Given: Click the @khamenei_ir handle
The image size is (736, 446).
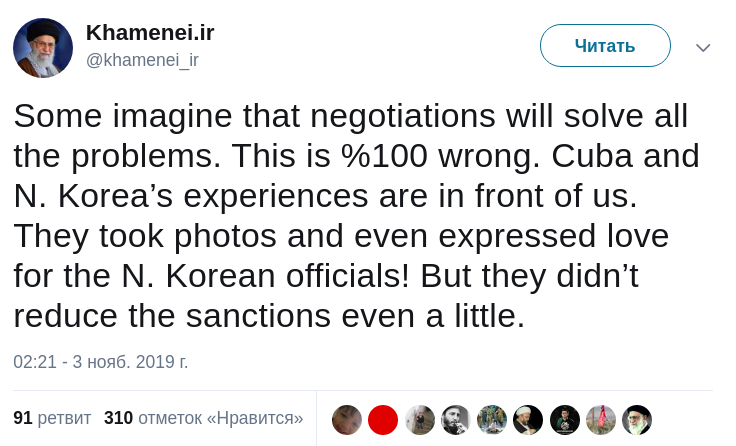Looking at the screenshot, I should pyautogui.click(x=142, y=60).
